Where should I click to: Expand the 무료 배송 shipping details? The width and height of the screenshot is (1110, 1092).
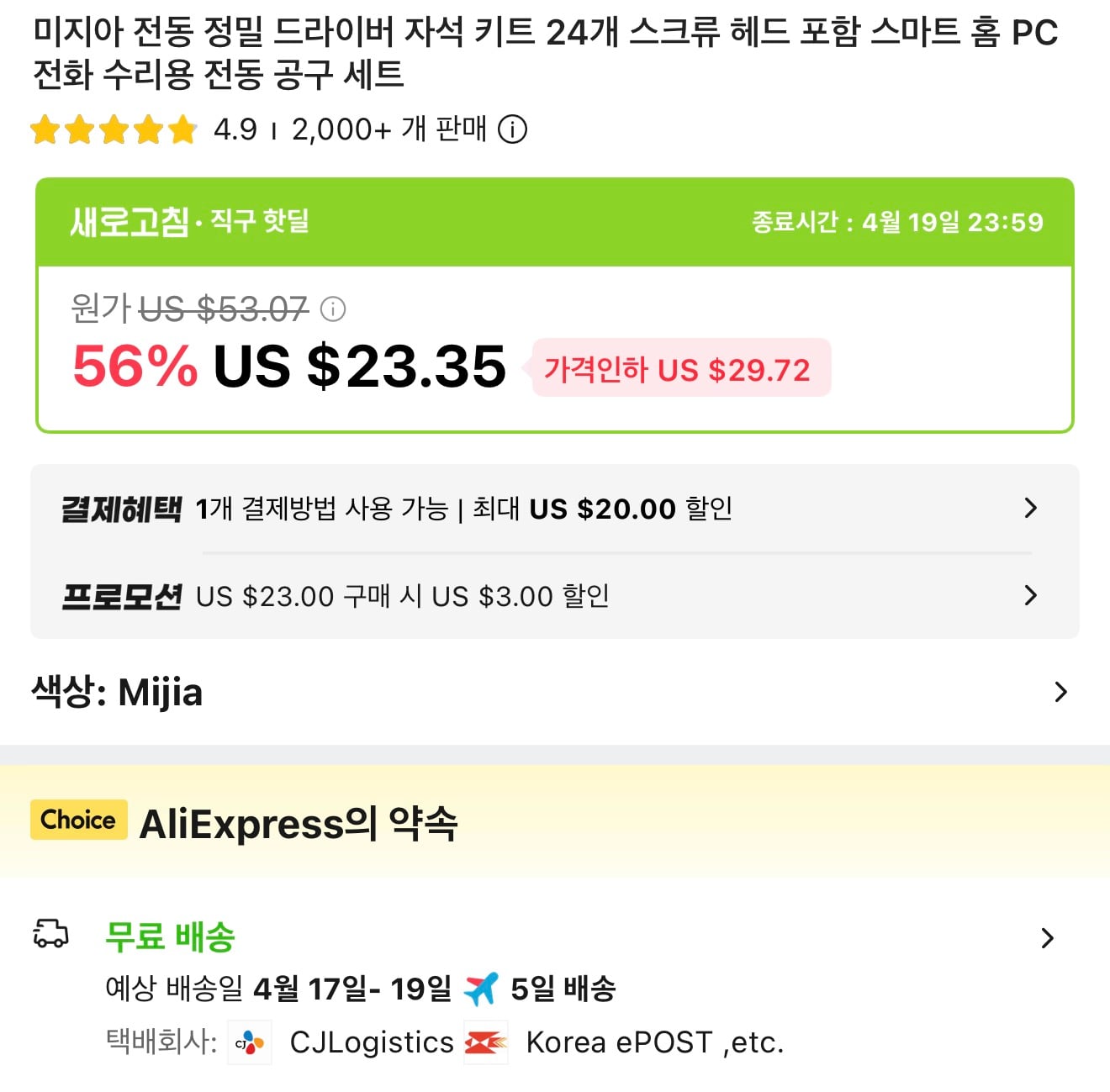[1048, 937]
